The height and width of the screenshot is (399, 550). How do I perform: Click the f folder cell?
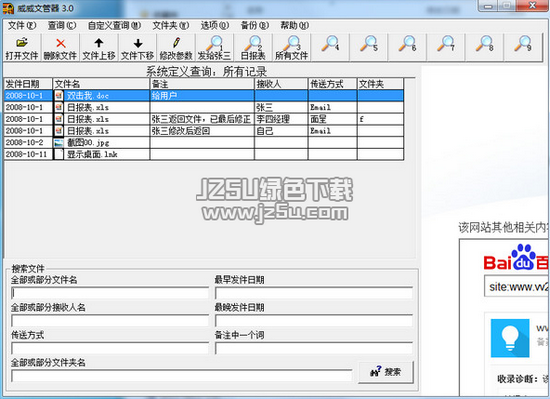pyautogui.click(x=380, y=119)
